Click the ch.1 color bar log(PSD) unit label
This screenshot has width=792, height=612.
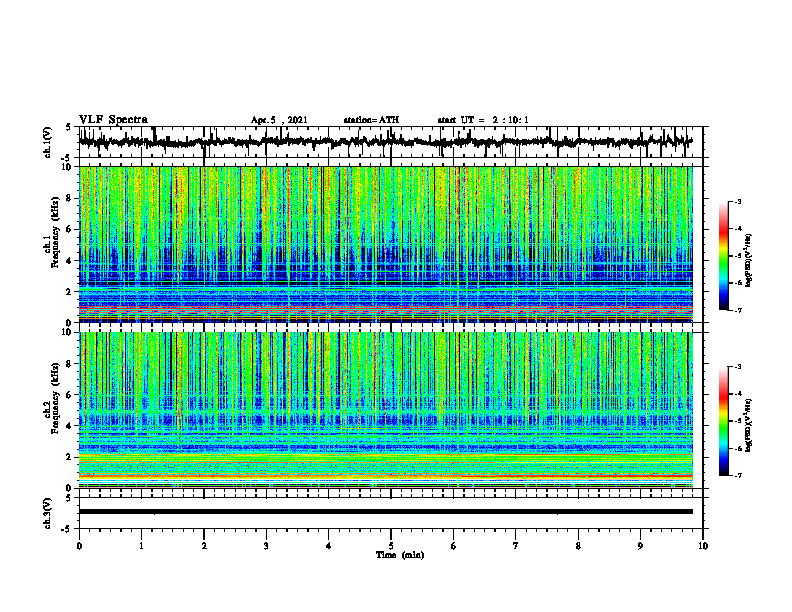(x=749, y=261)
